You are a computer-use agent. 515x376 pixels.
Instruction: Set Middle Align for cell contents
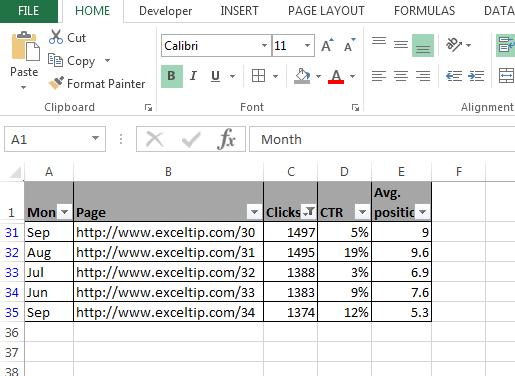401,45
